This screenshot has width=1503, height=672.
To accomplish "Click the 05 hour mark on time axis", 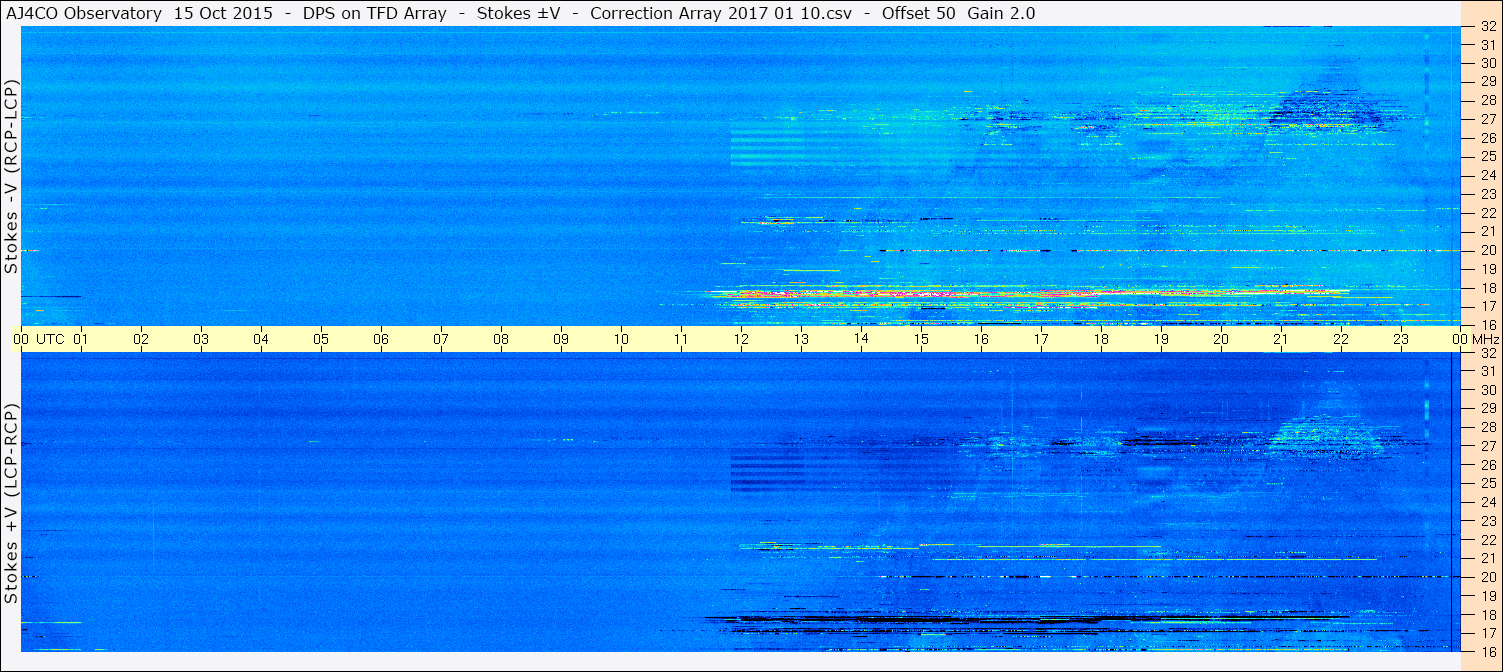I will click(321, 339).
